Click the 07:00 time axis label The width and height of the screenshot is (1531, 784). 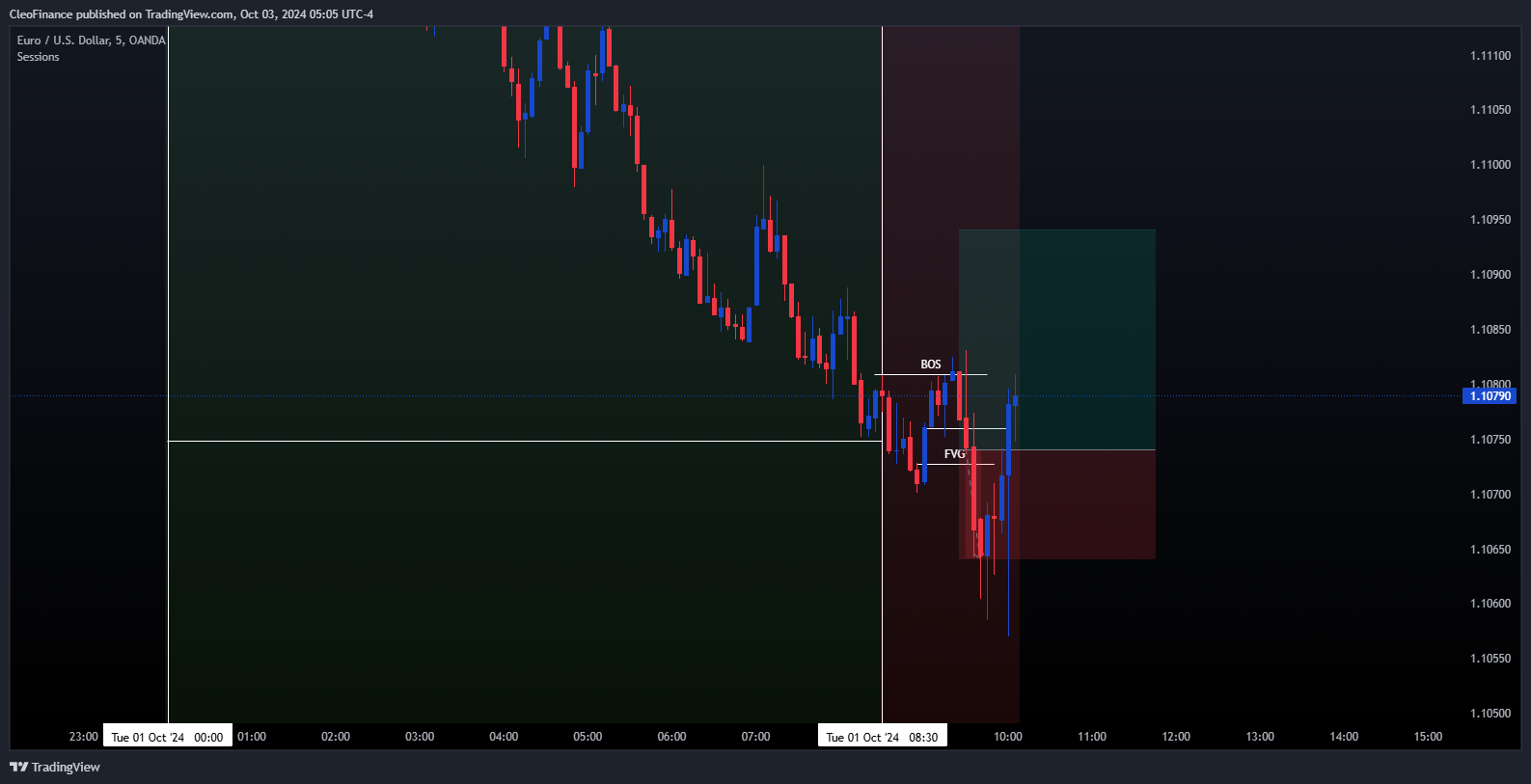click(x=755, y=737)
